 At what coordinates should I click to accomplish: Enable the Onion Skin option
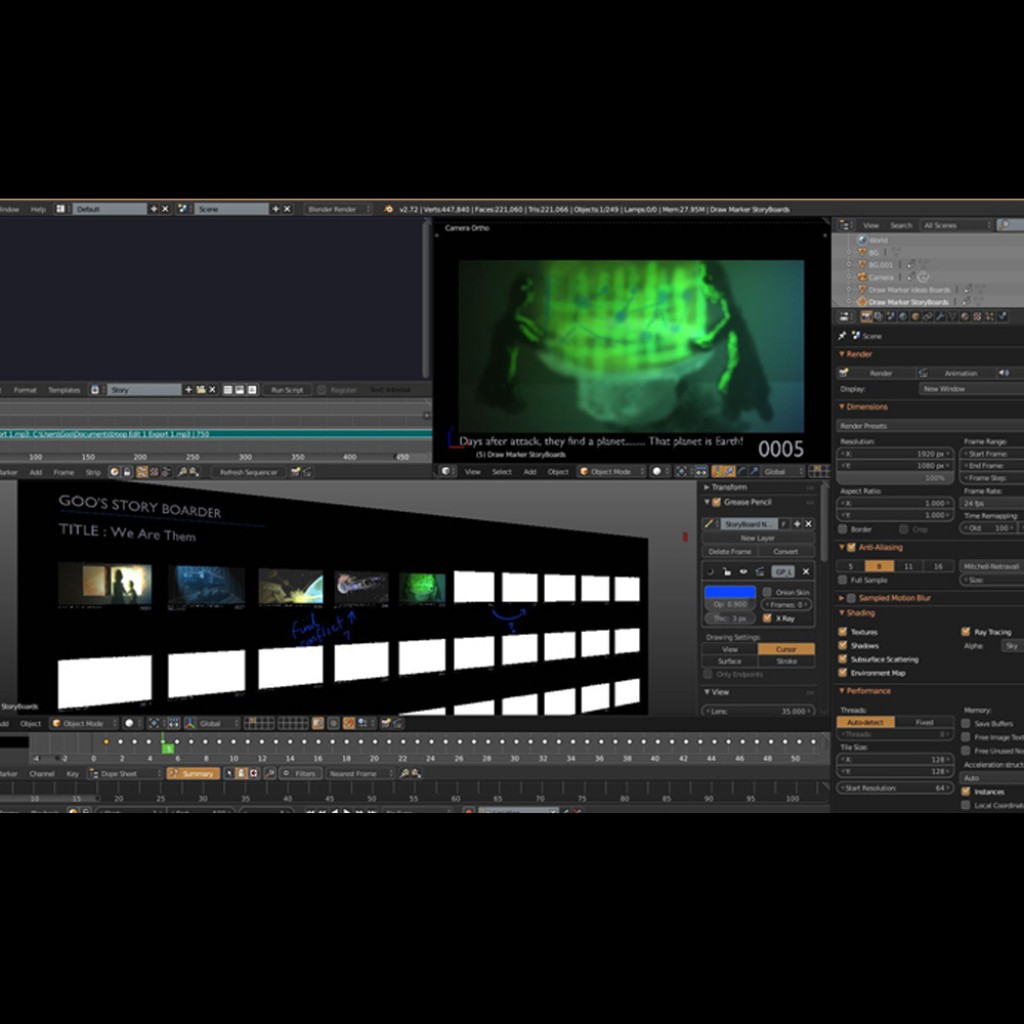768,592
